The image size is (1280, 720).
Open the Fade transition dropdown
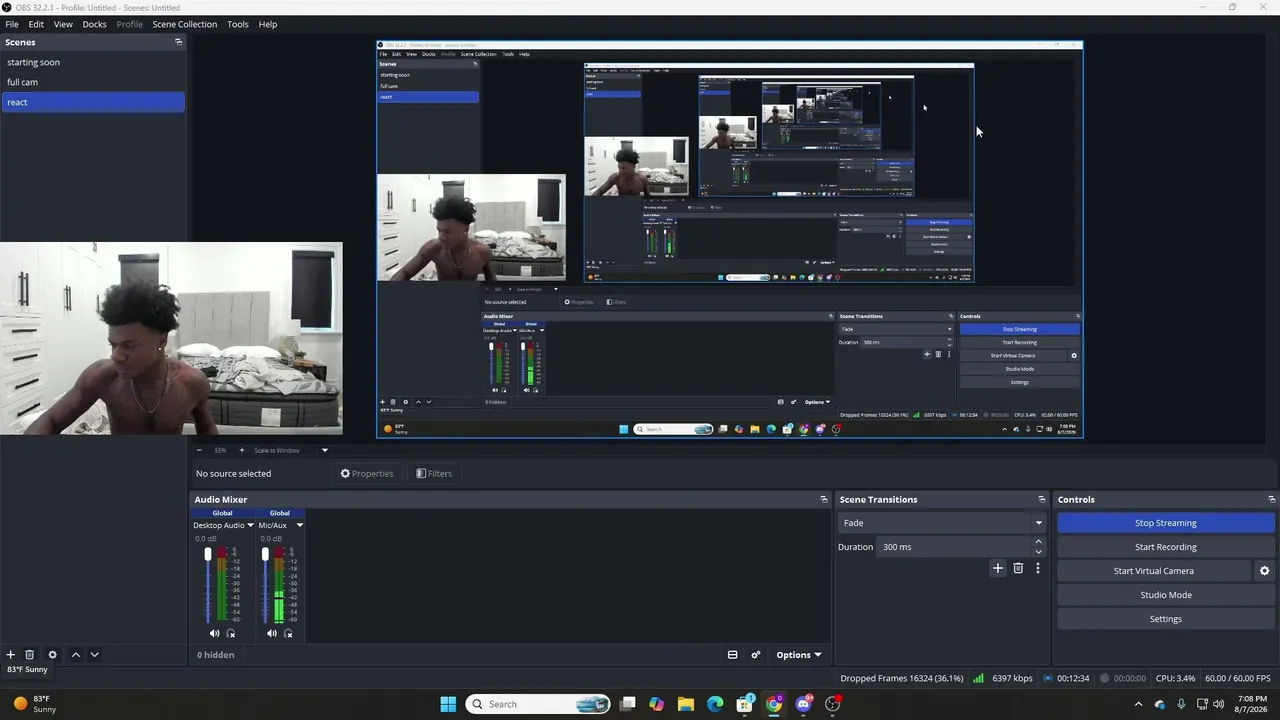[x=941, y=523]
